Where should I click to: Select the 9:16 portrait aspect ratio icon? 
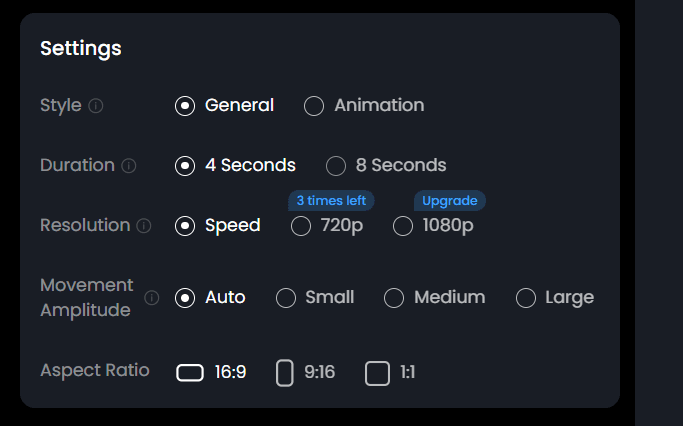point(284,373)
